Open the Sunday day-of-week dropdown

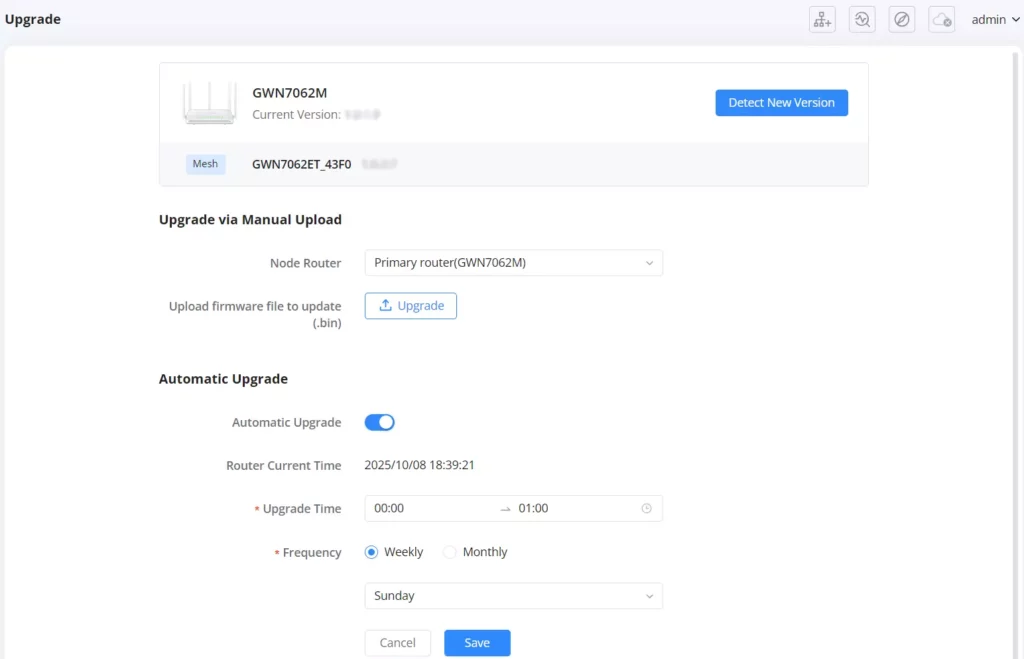(x=514, y=596)
